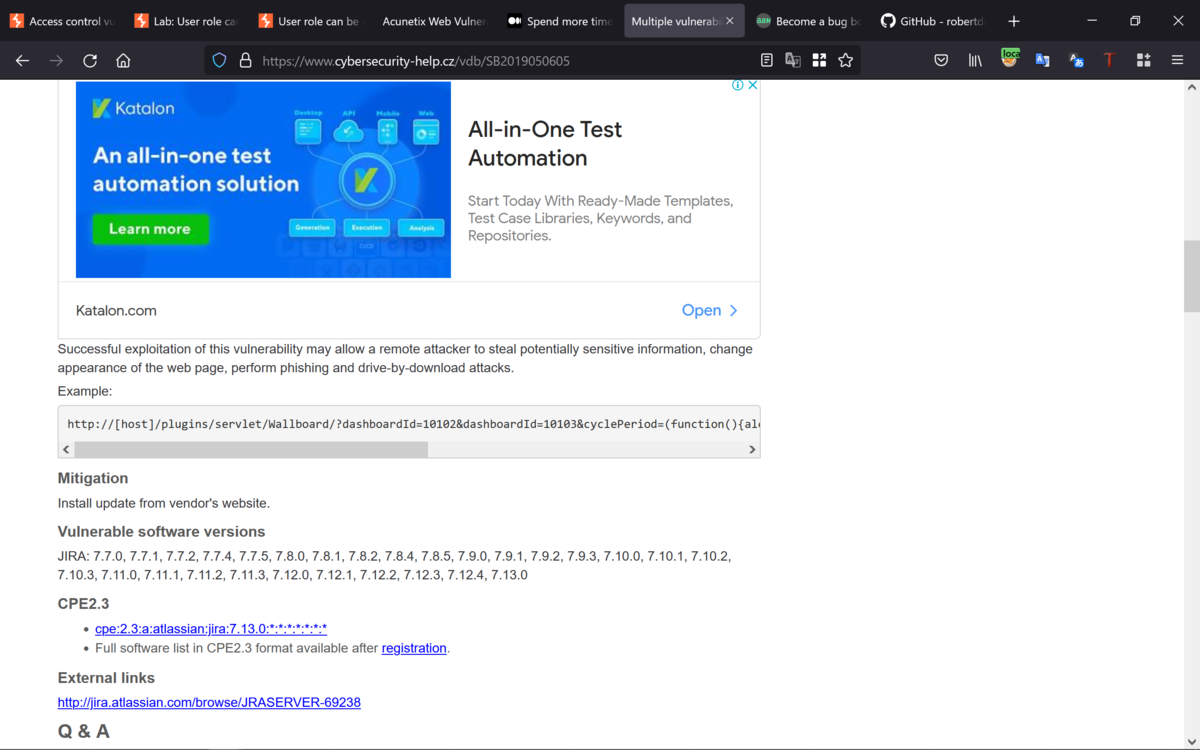Click the page vertical scrollbar thumb

[1191, 277]
